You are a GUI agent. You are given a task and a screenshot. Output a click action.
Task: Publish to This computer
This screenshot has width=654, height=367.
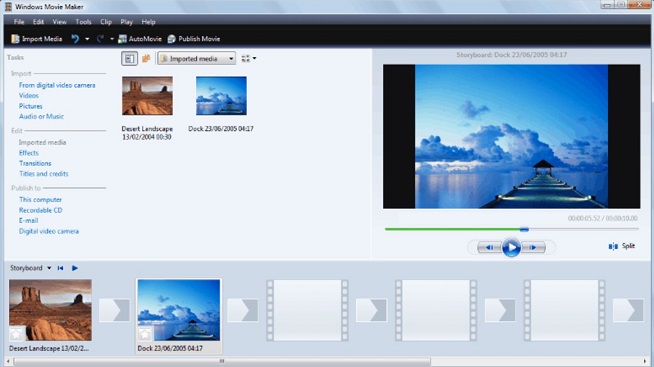[40, 200]
